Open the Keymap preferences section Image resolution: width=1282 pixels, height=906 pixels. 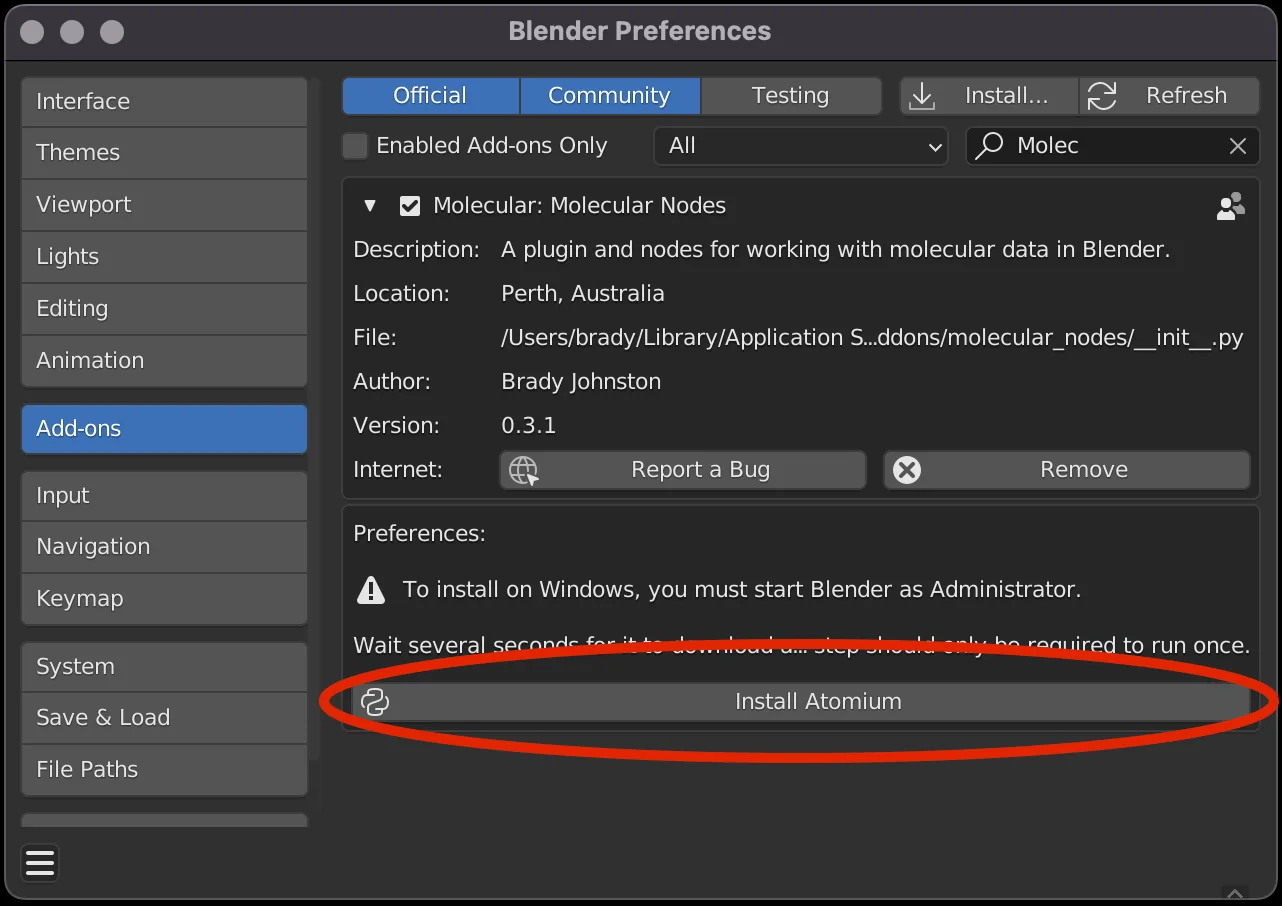pos(164,599)
